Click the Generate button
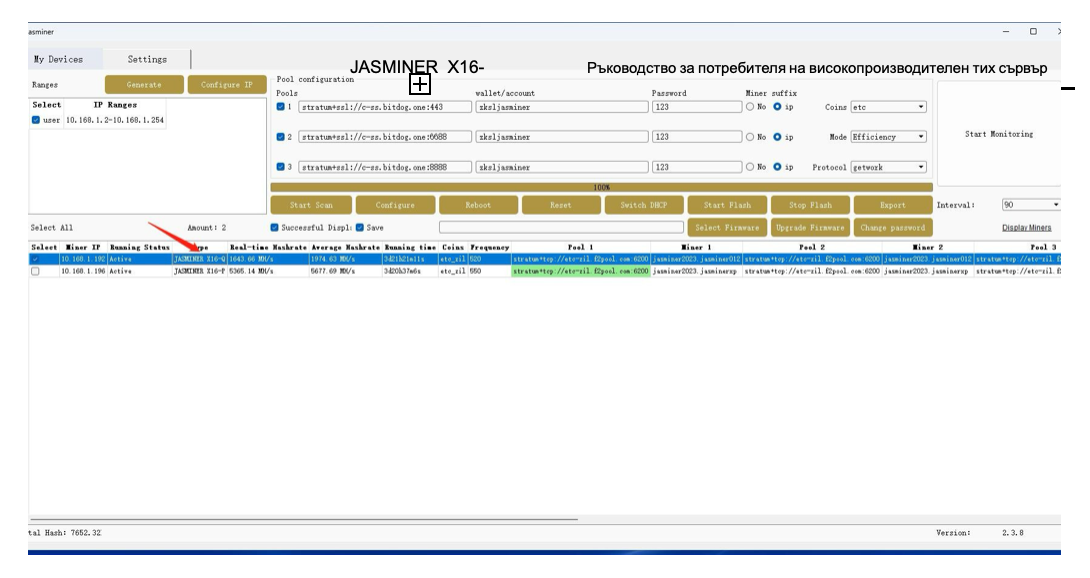1090x578 pixels. click(144, 85)
